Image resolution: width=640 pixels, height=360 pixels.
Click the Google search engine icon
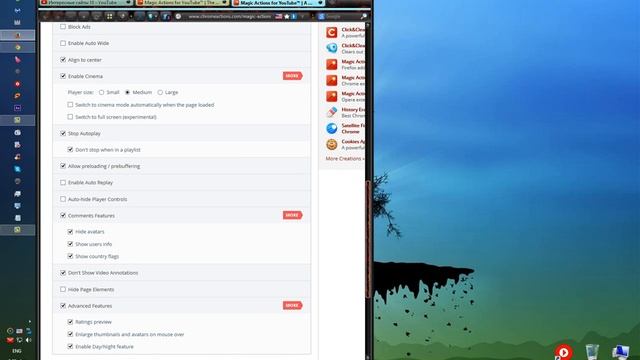pyautogui.click(x=321, y=16)
